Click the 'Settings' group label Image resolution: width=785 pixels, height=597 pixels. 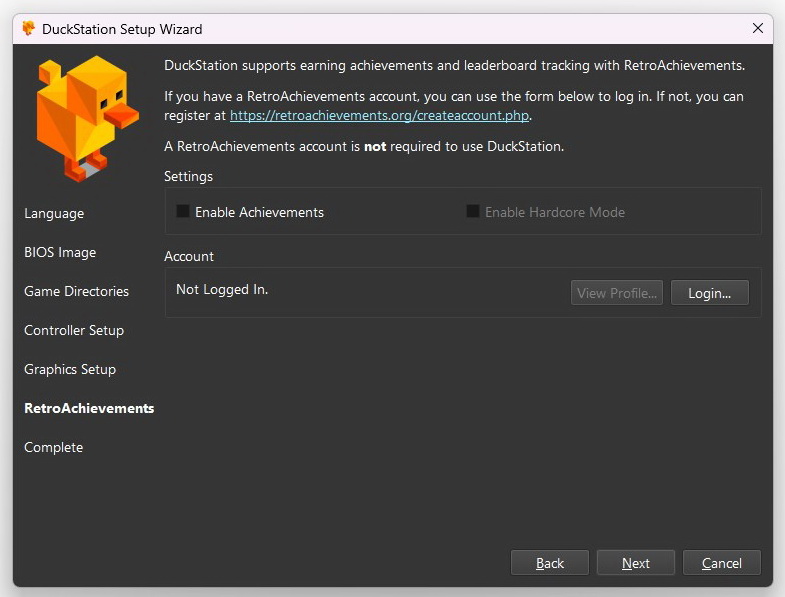click(x=189, y=177)
